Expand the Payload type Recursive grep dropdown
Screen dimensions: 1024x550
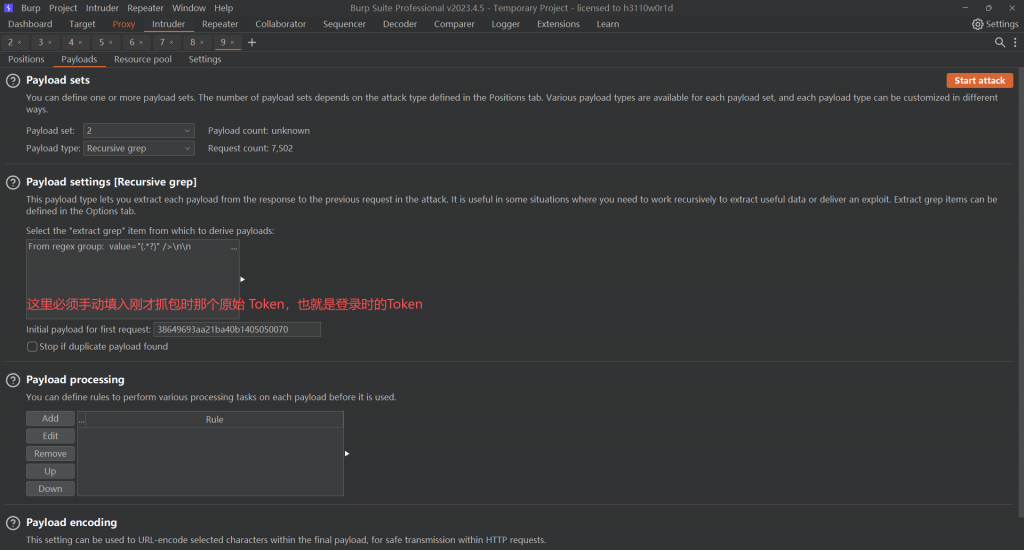click(138, 148)
